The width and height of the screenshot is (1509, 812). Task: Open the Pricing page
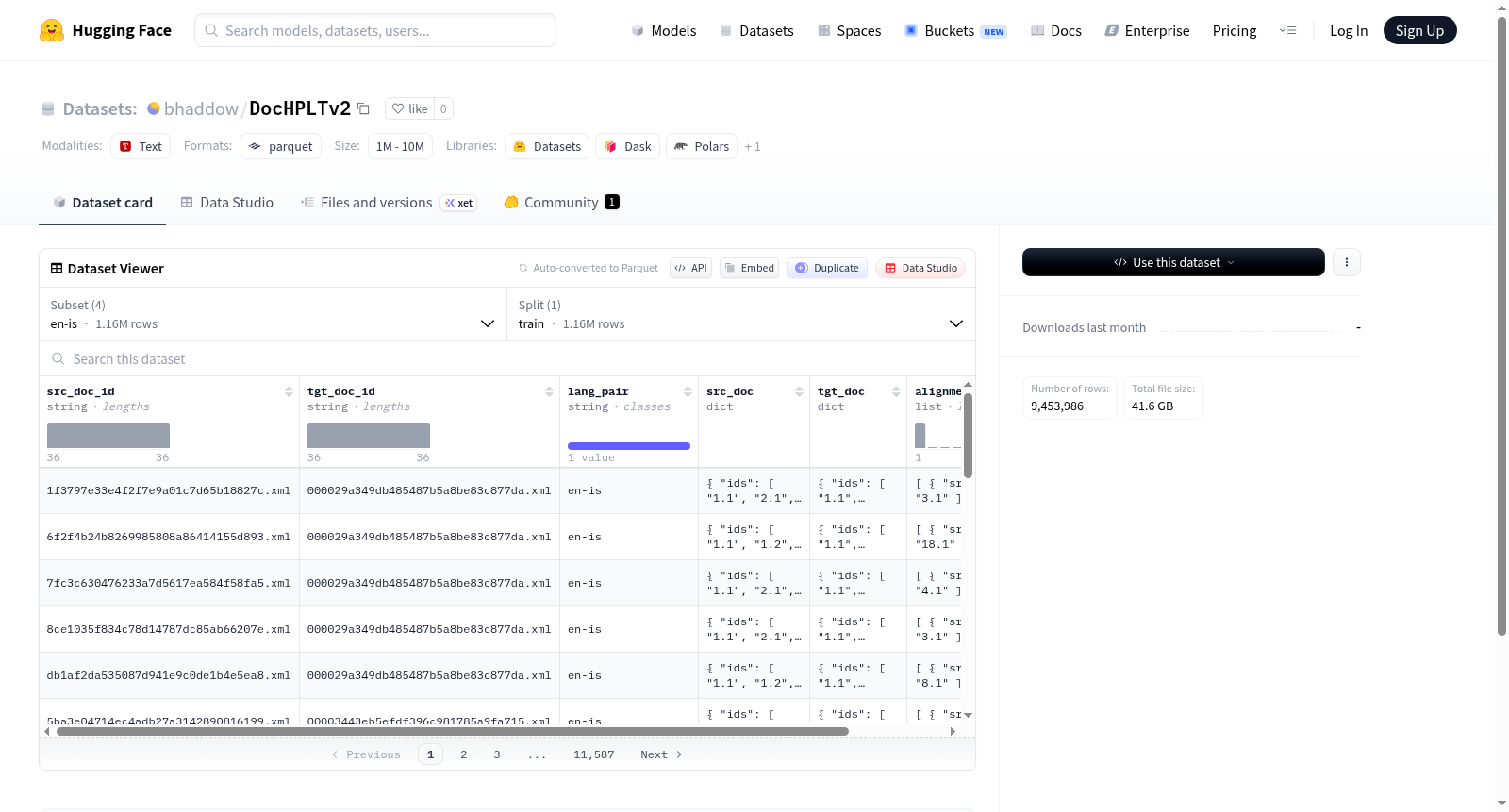coord(1235,30)
